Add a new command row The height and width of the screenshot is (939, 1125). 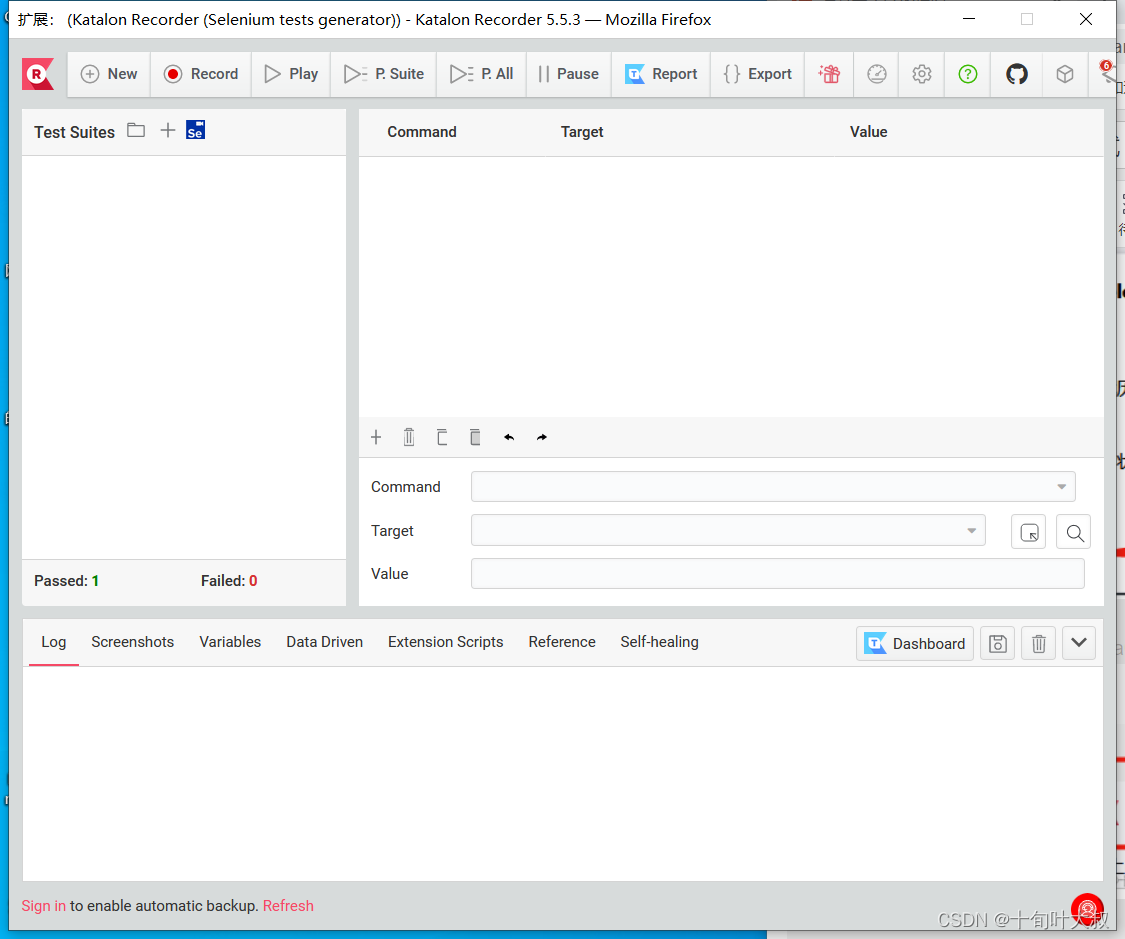(x=376, y=438)
